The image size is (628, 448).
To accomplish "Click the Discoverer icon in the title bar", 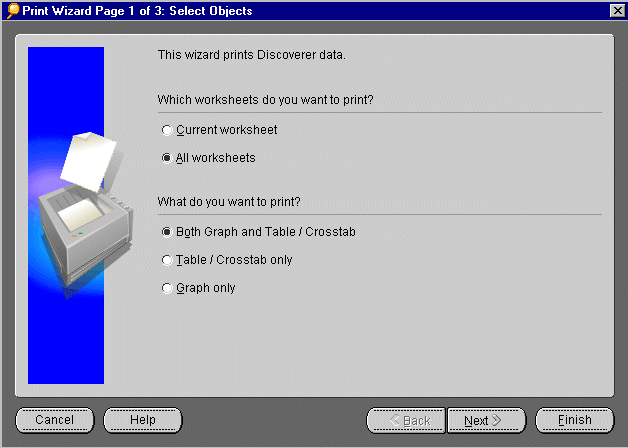I will pos(11,10).
